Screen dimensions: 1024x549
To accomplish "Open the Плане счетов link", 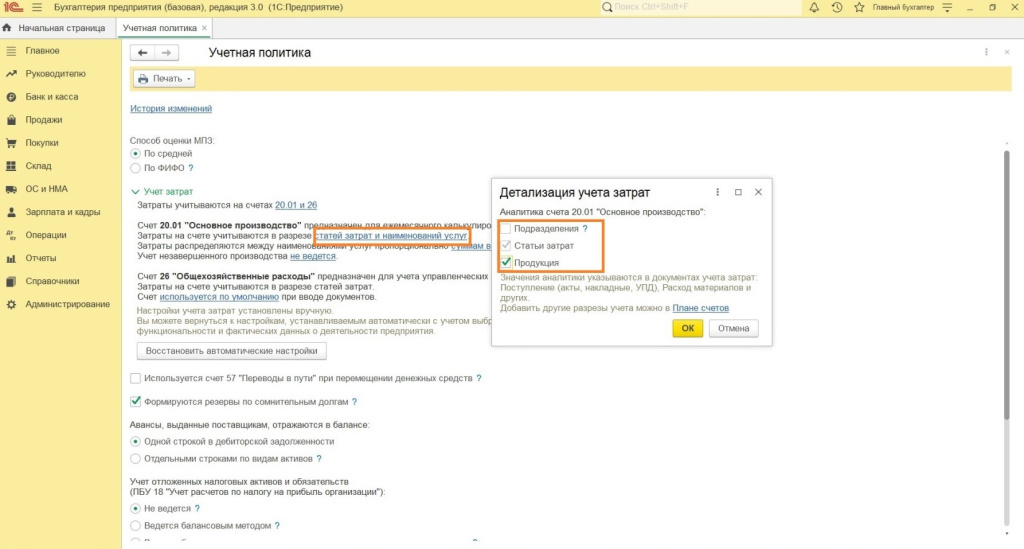I will [700, 308].
